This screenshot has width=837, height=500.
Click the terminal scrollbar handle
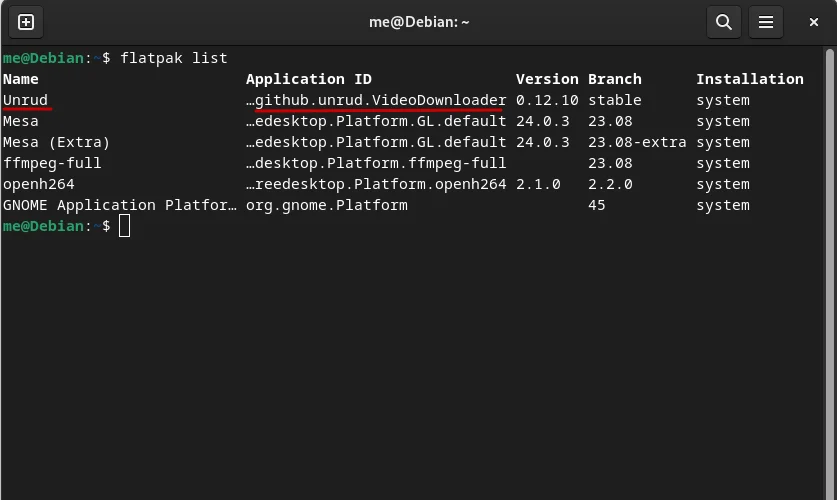829,272
